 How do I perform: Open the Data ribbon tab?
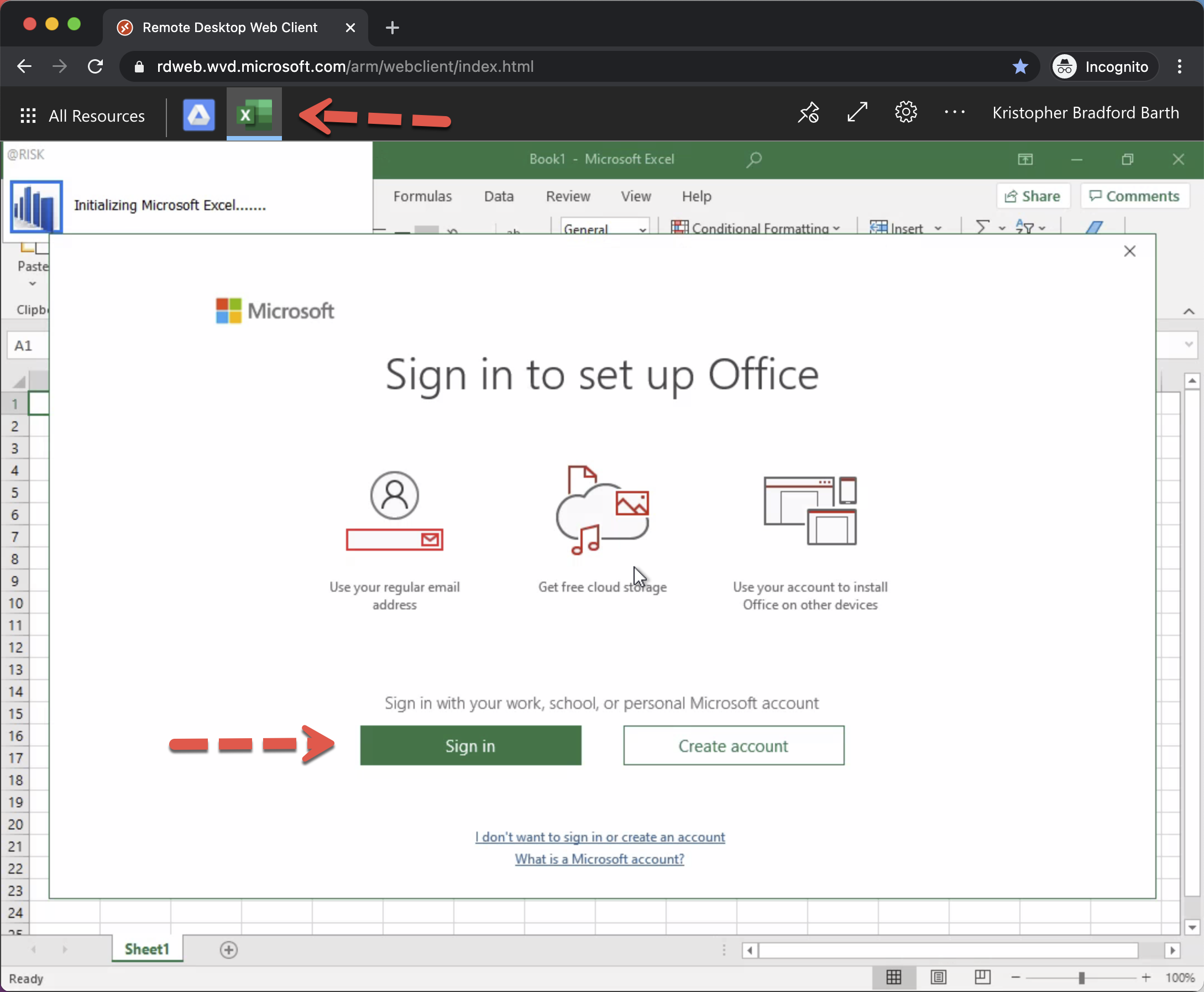coord(499,196)
